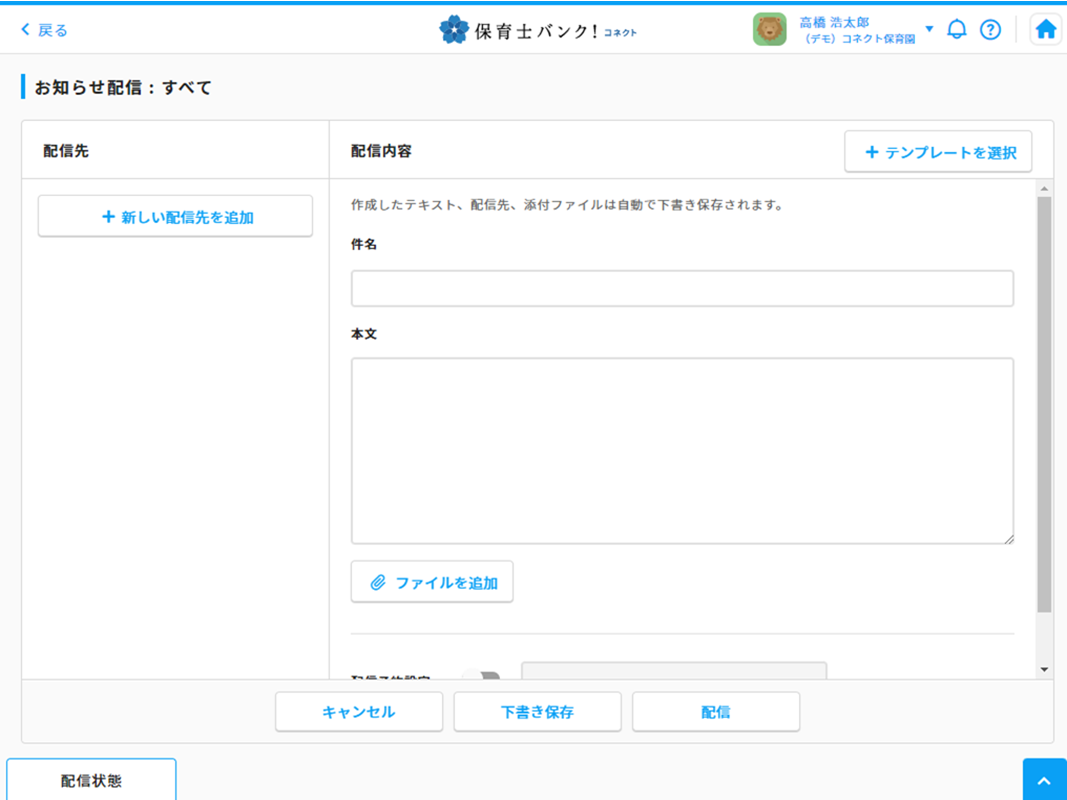
Task: Click the lion avatar picture
Action: pos(769,30)
